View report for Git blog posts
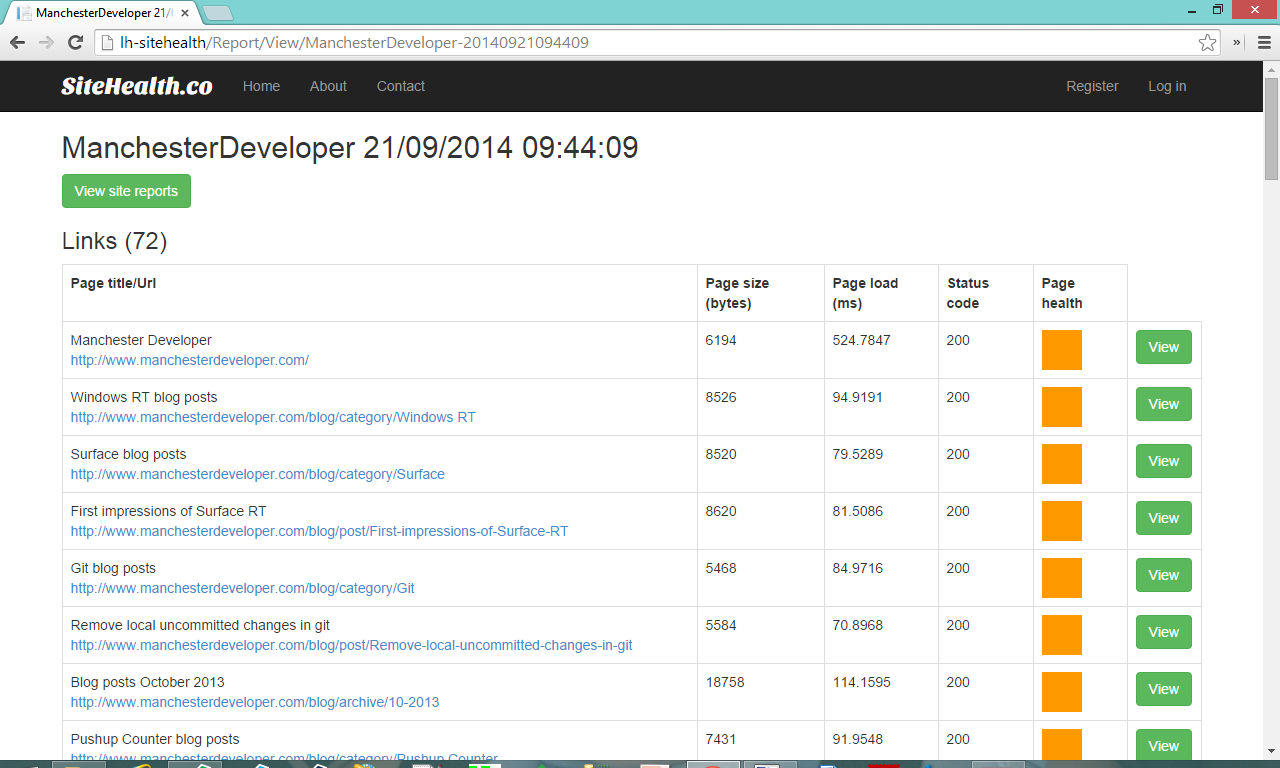This screenshot has width=1280, height=768. coord(1164,575)
